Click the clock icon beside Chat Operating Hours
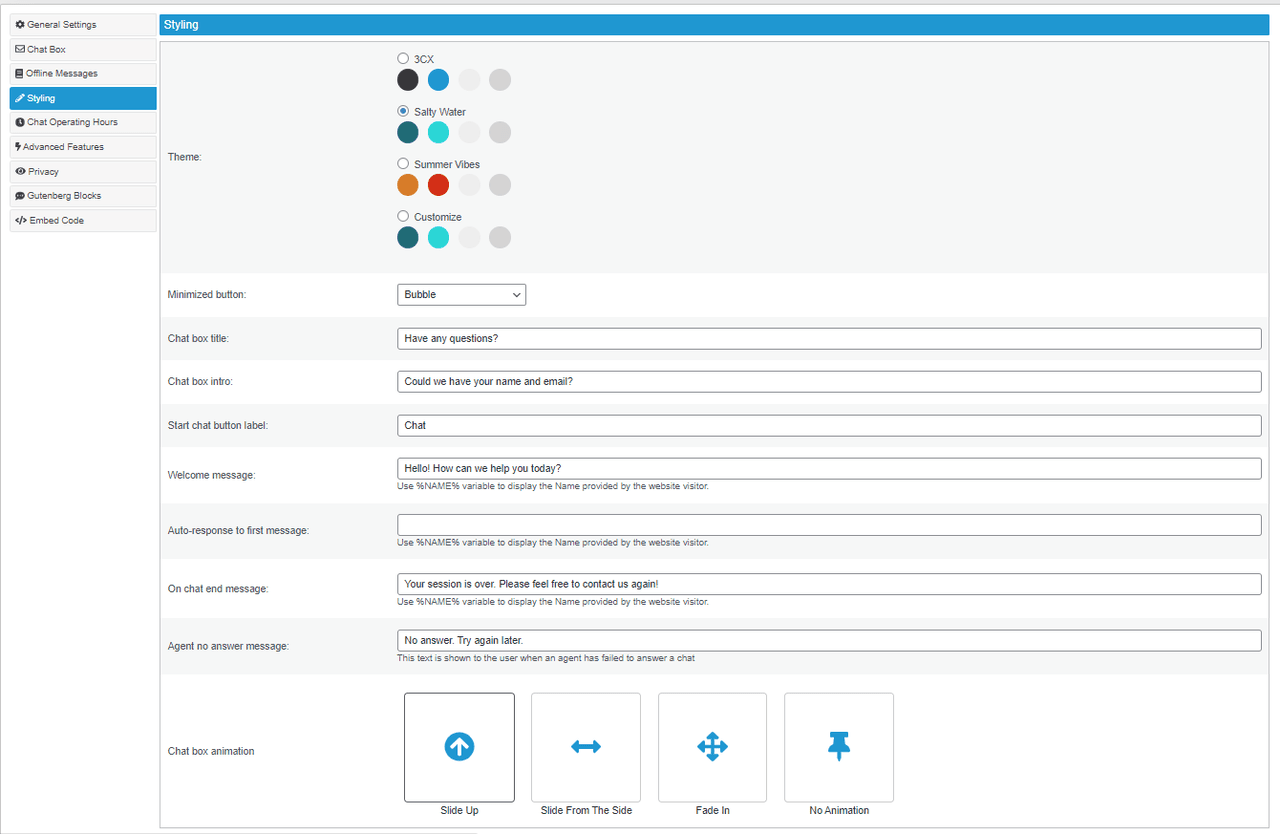This screenshot has height=834, width=1280. point(20,122)
